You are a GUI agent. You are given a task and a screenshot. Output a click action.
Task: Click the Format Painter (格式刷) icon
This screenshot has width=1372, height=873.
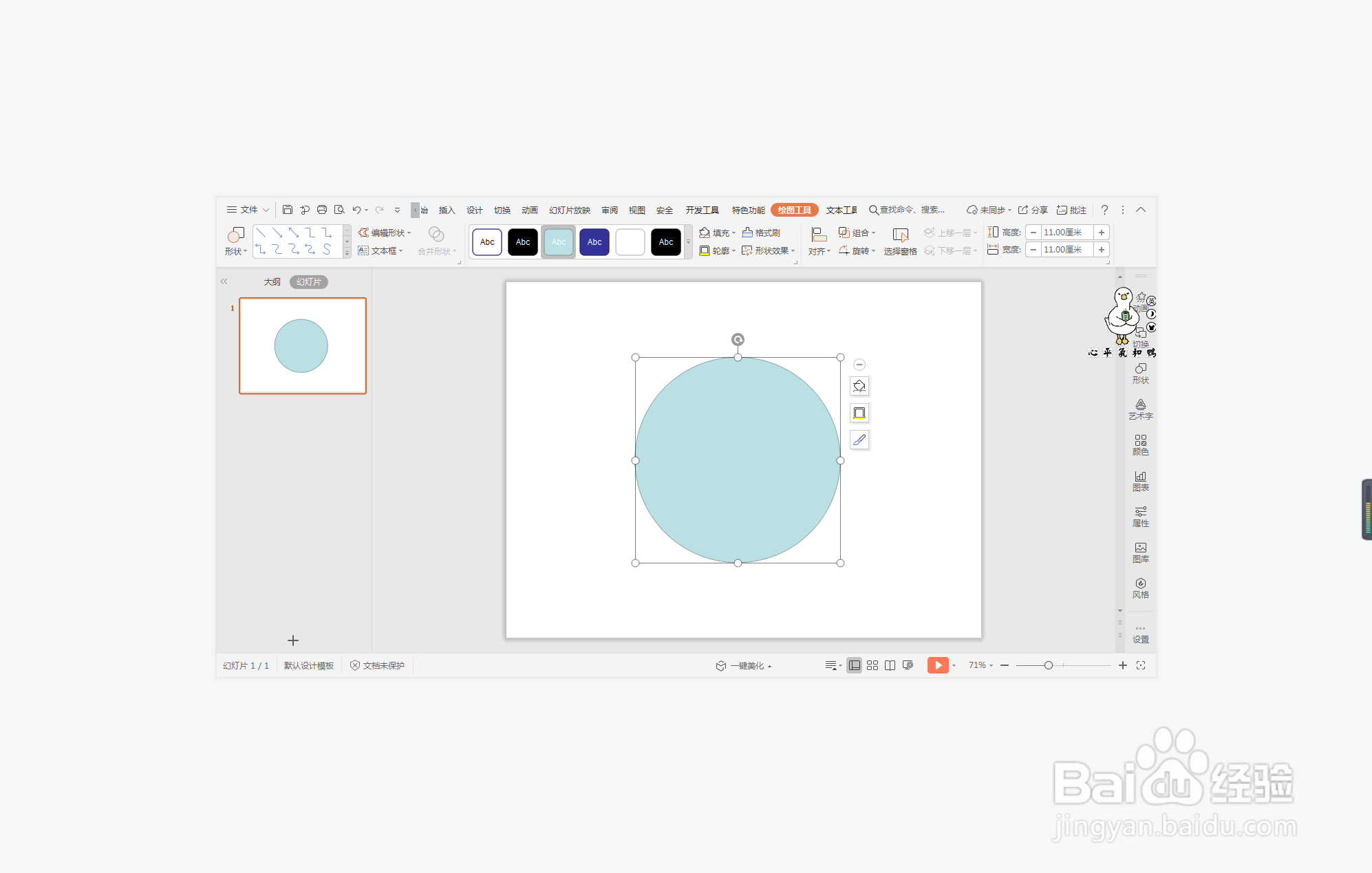(x=748, y=233)
